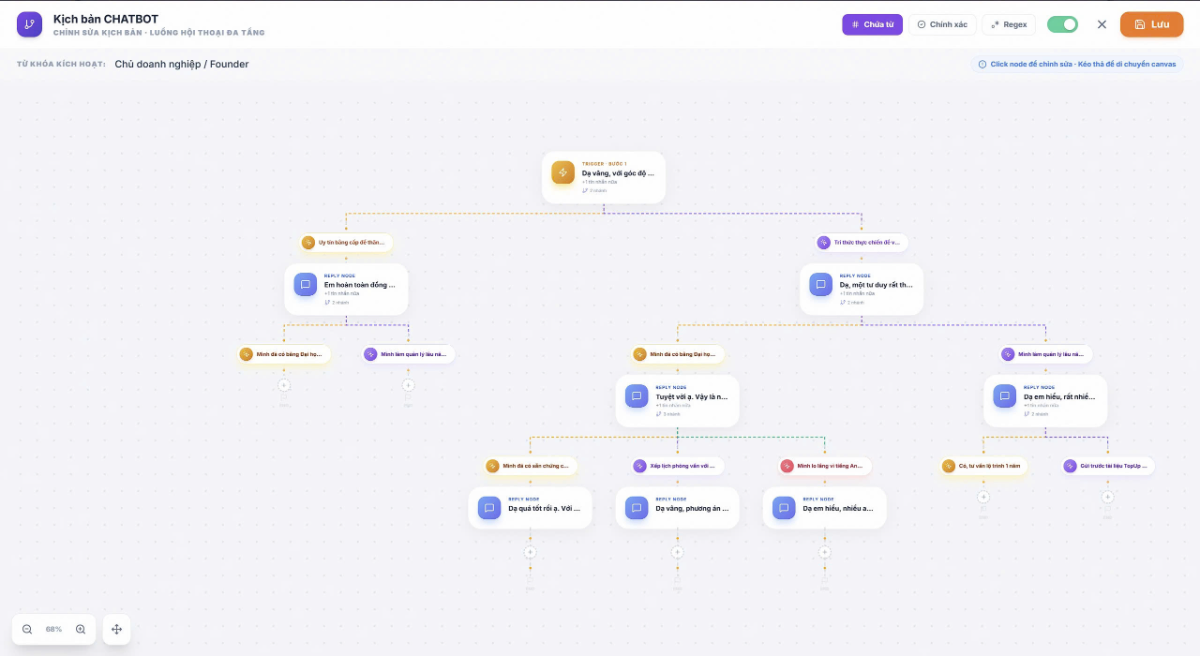Viewport: 1200px width, 656px height.
Task: Add node below 'Dạ quá tốt rồi ạ' reply
Action: coord(530,552)
